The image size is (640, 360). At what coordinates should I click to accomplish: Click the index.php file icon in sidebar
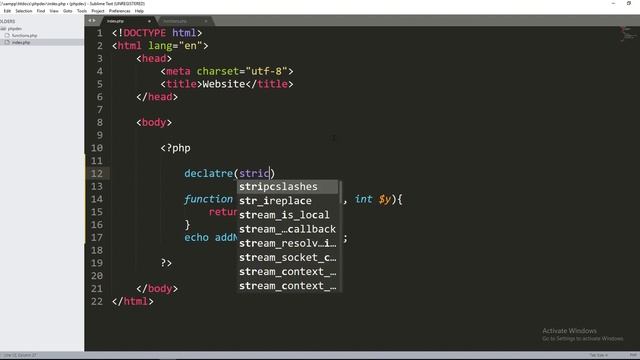tap(7, 42)
